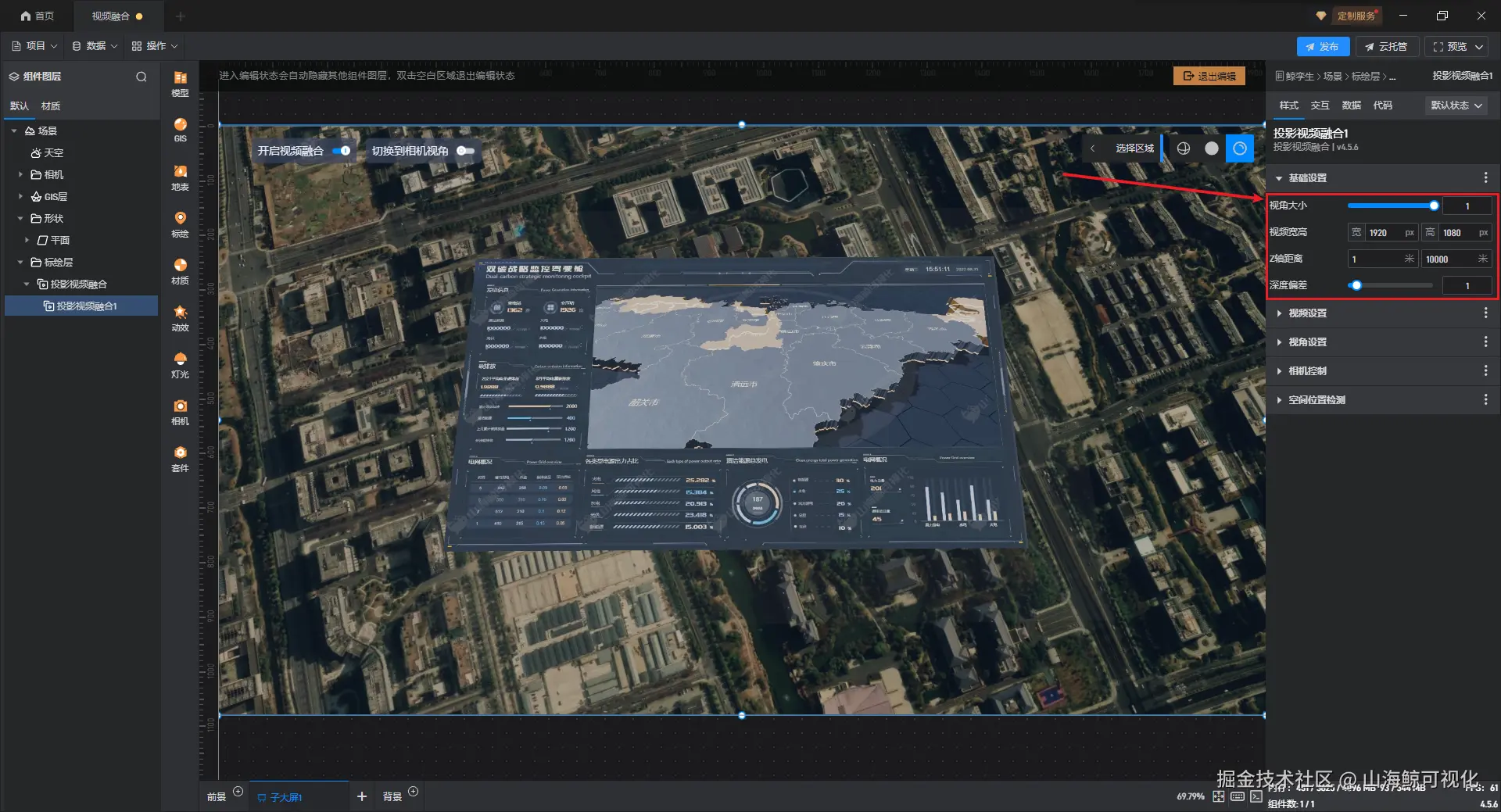Viewport: 1501px width, 812px height.
Task: Collapse the 基础设置 section
Action: click(1279, 178)
